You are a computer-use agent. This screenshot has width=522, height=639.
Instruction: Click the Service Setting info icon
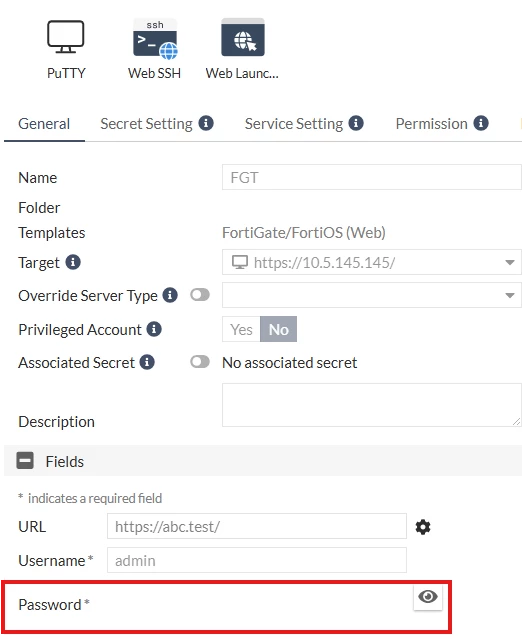[356, 123]
